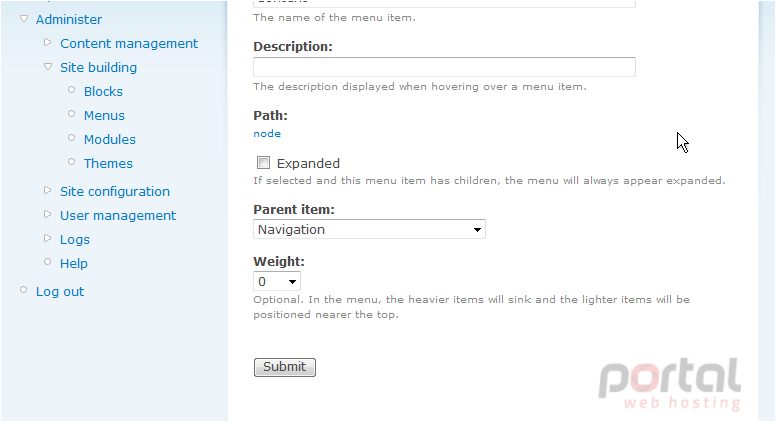This screenshot has height=422, width=776.
Task: Expand User management arrow icon
Action: pos(48,215)
